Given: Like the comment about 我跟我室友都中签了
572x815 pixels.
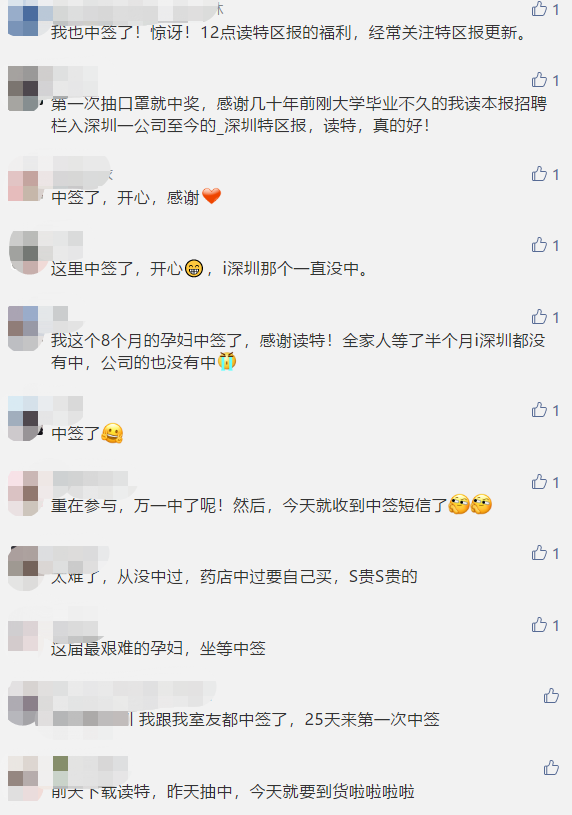Looking at the screenshot, I should (x=551, y=695).
